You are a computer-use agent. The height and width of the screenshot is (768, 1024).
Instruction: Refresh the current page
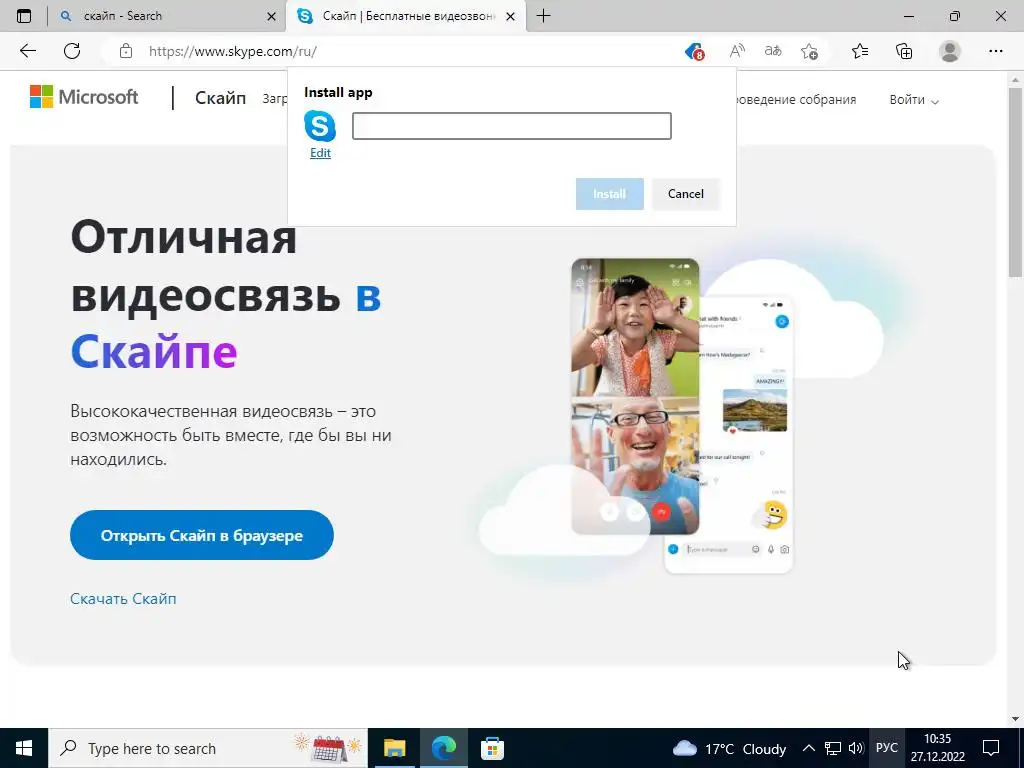[72, 51]
